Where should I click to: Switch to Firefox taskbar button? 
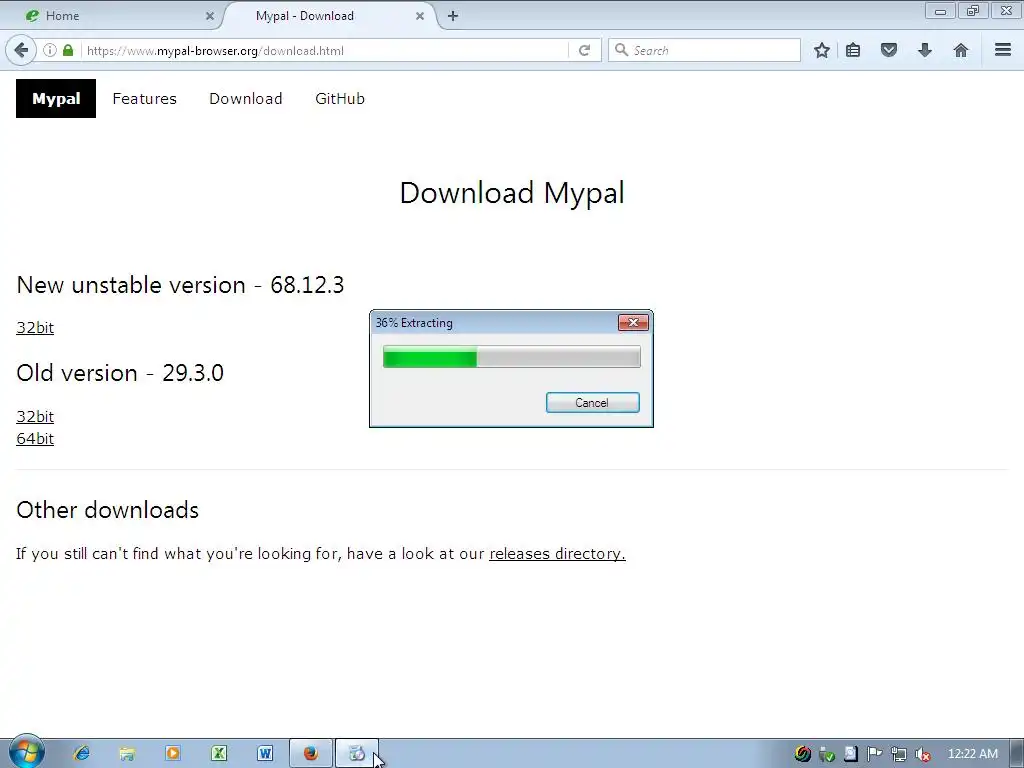311,754
